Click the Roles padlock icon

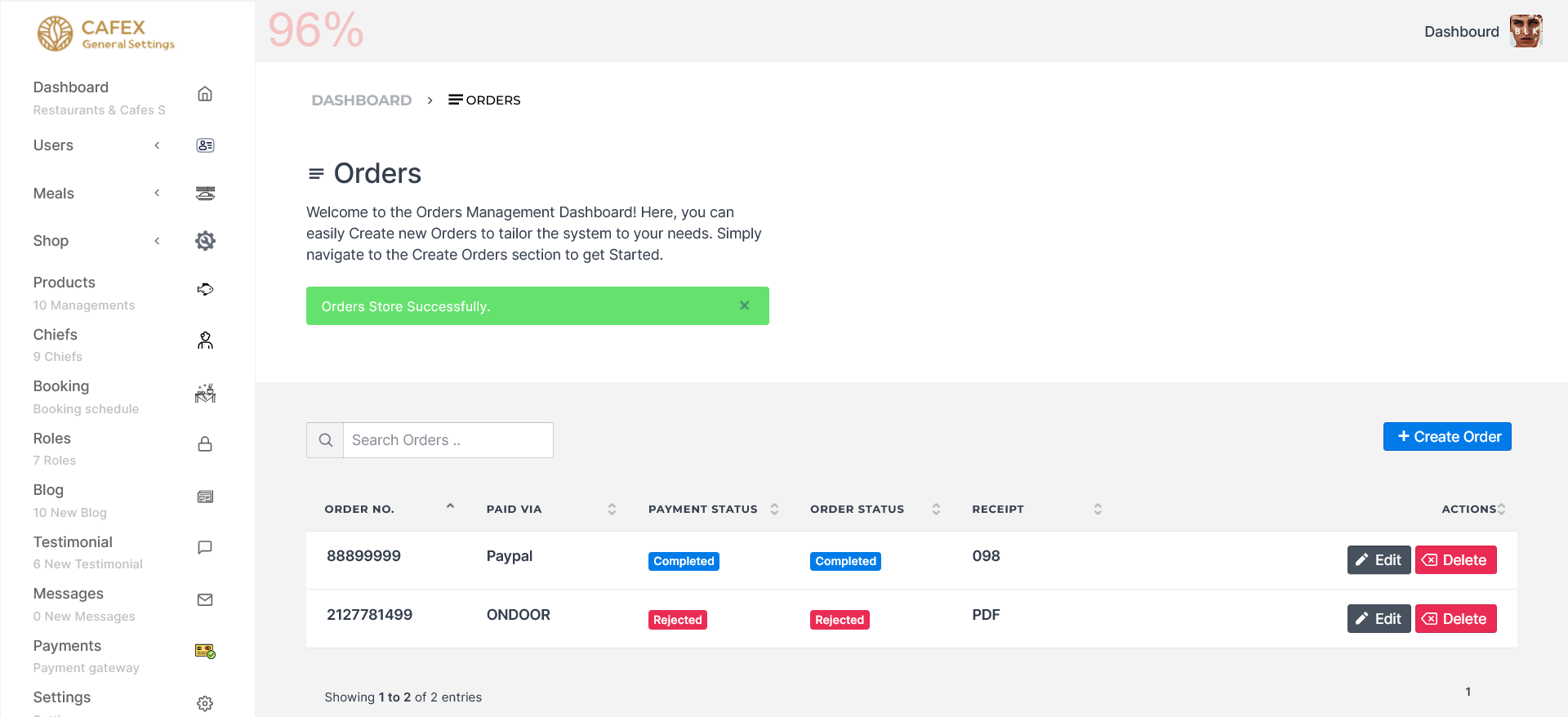pos(205,444)
